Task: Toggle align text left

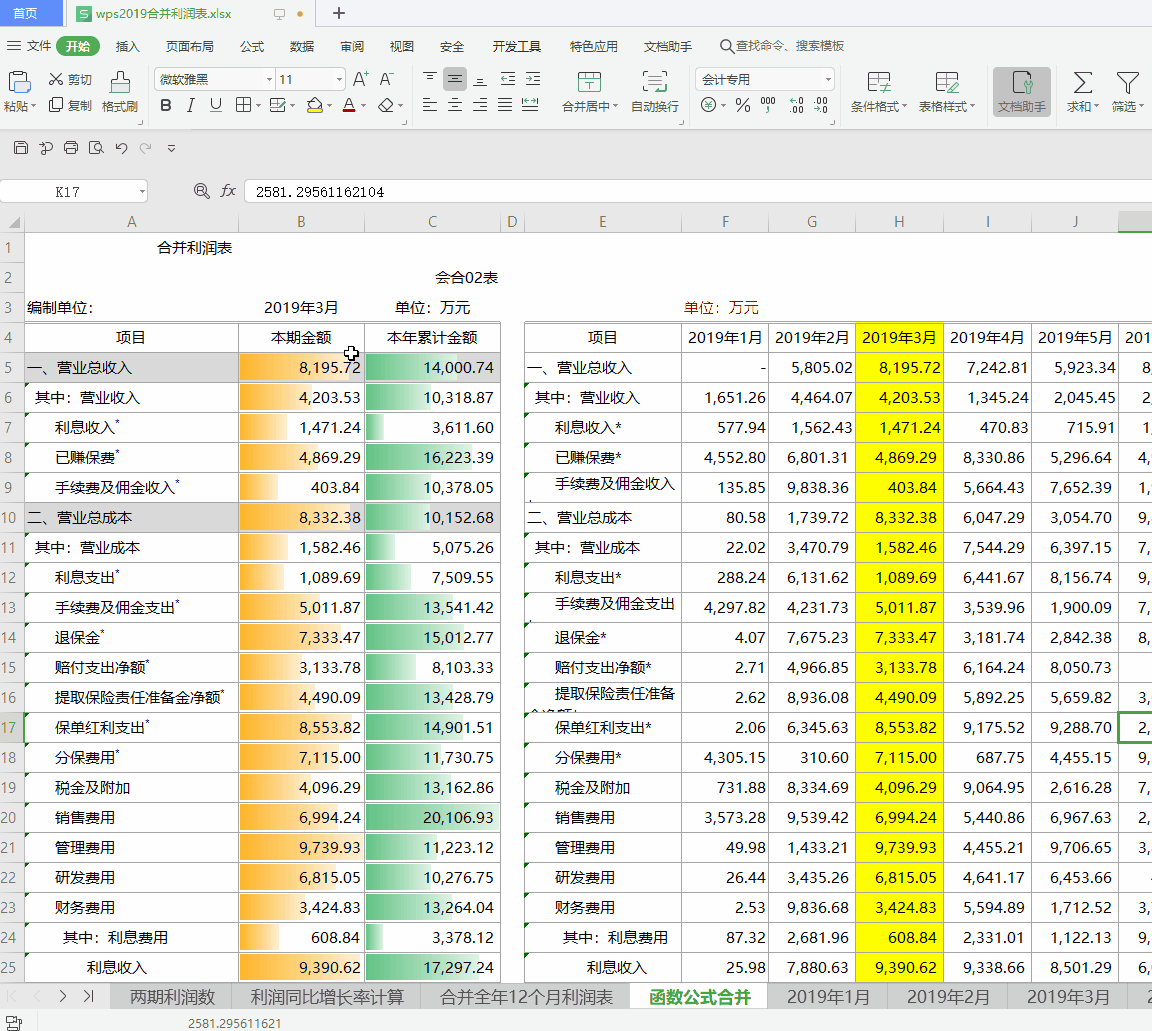Action: pyautogui.click(x=430, y=105)
